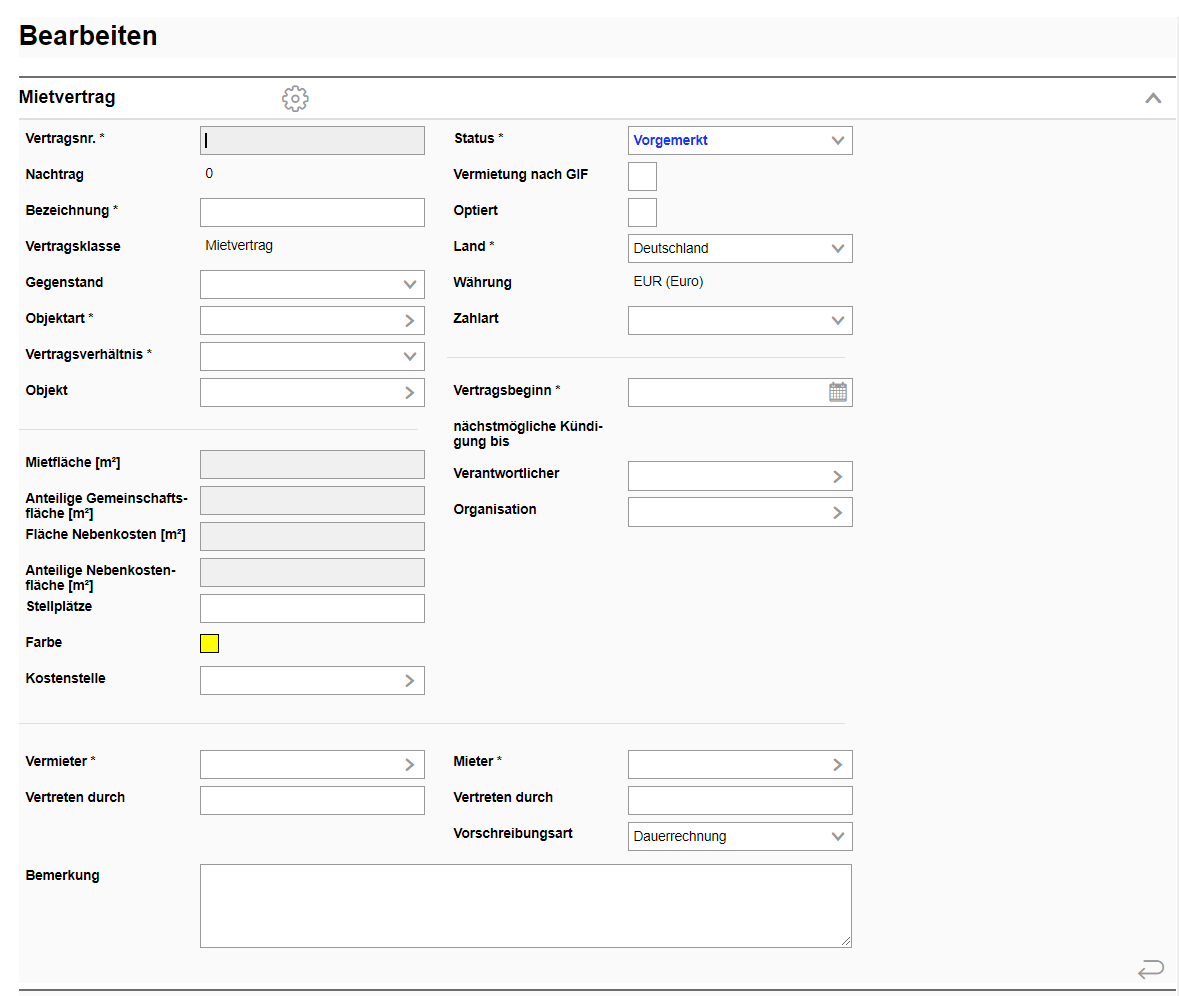This screenshot has height=996, width=1179.
Task: Focus the Bemerkung text area
Action: tap(525, 905)
